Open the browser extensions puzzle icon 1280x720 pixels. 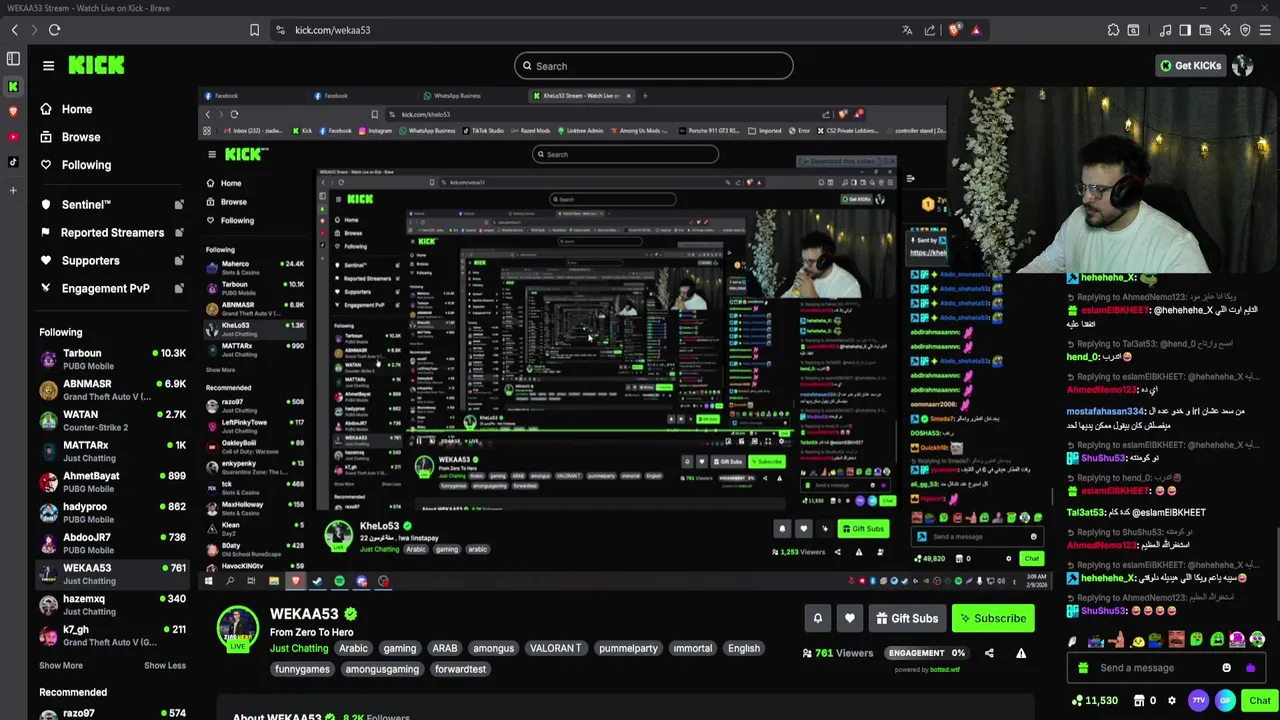1113,30
